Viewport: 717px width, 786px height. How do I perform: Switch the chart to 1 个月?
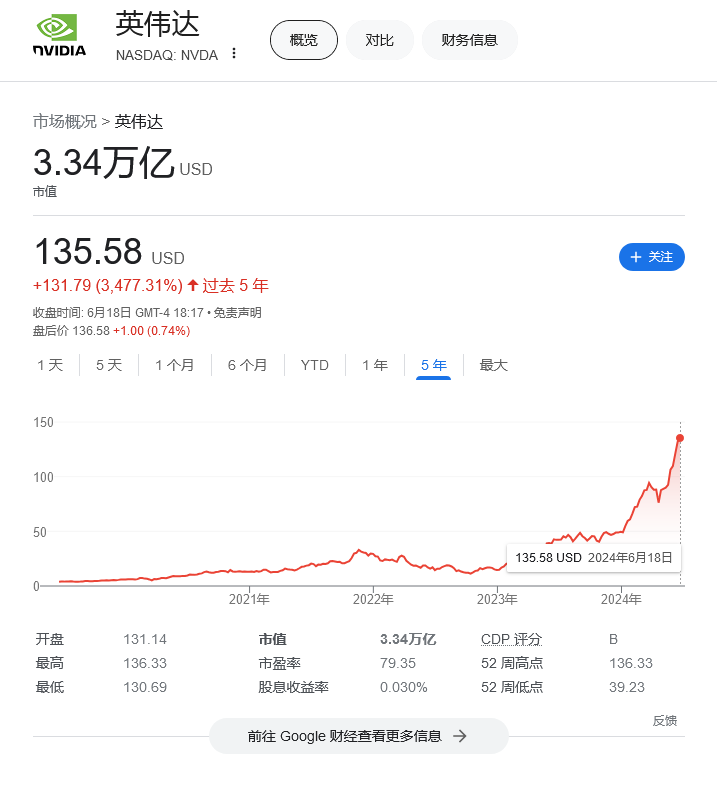174,365
